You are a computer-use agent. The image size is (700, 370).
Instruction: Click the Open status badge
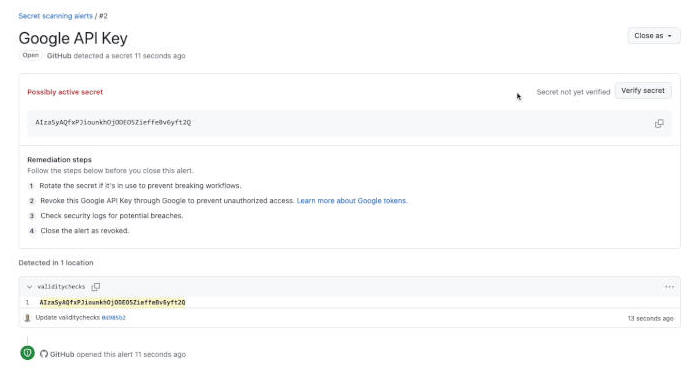click(x=31, y=55)
